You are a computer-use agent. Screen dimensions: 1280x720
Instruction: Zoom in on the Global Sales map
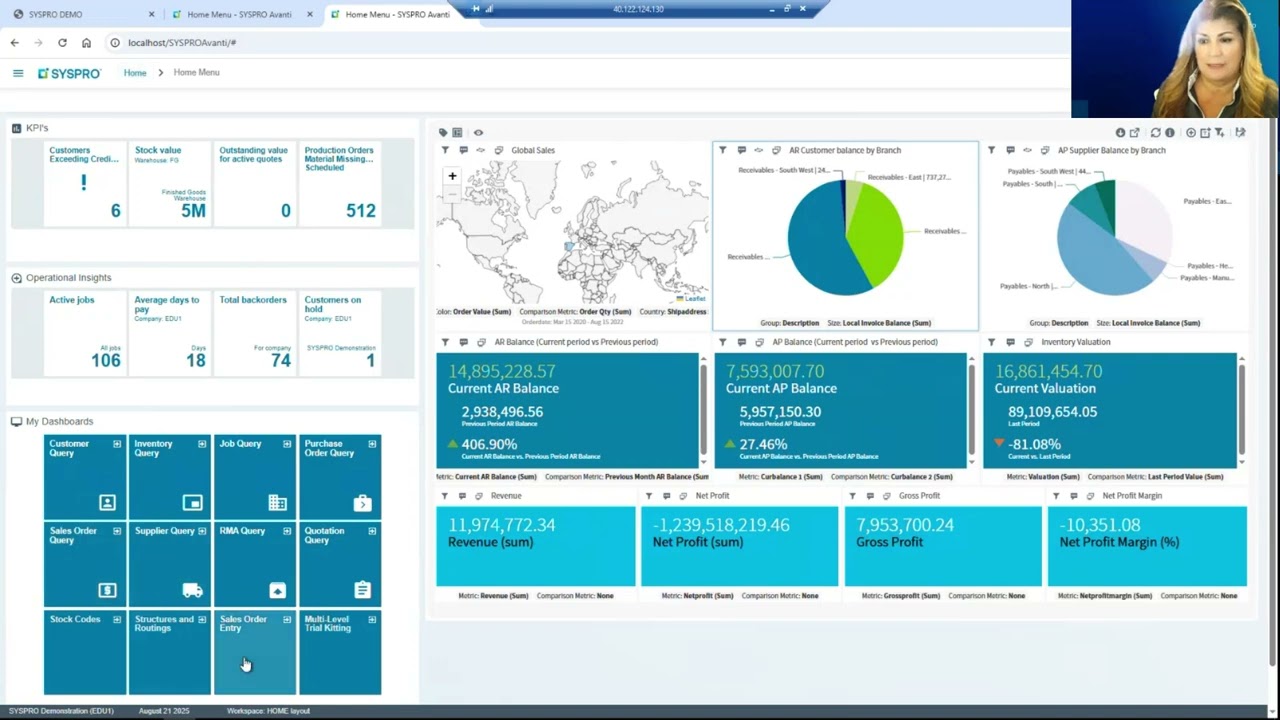tap(452, 176)
